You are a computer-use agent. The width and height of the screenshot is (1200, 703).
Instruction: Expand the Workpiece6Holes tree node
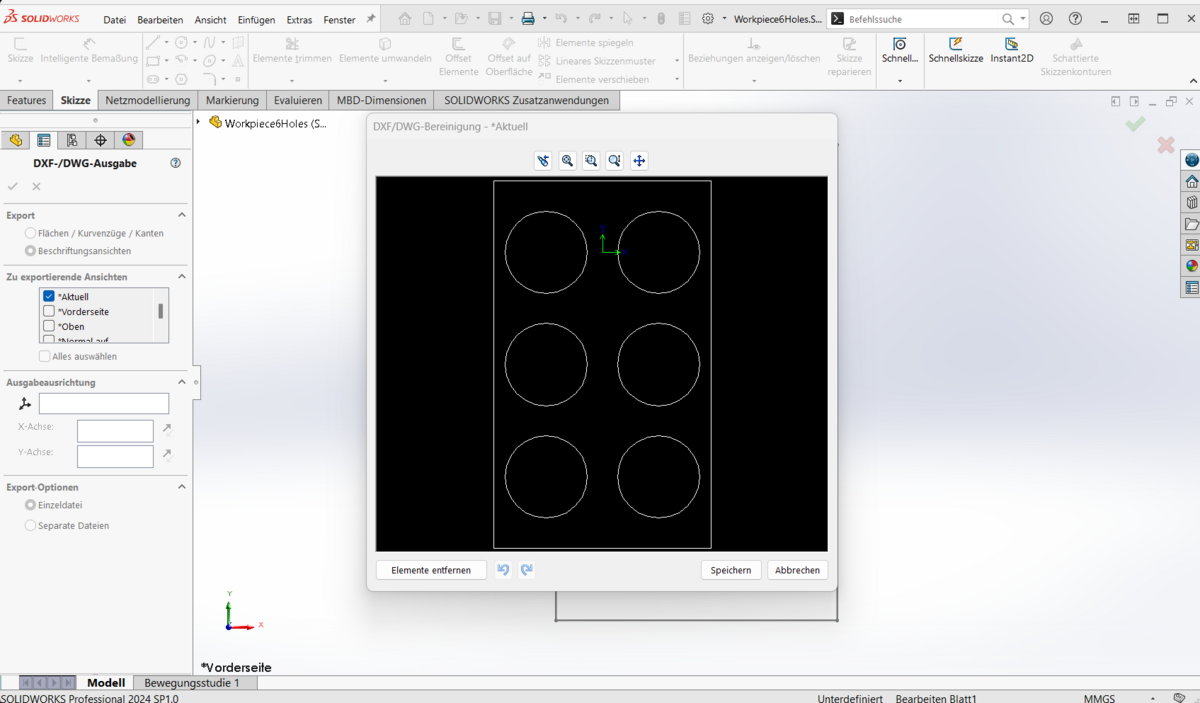pyautogui.click(x=199, y=123)
